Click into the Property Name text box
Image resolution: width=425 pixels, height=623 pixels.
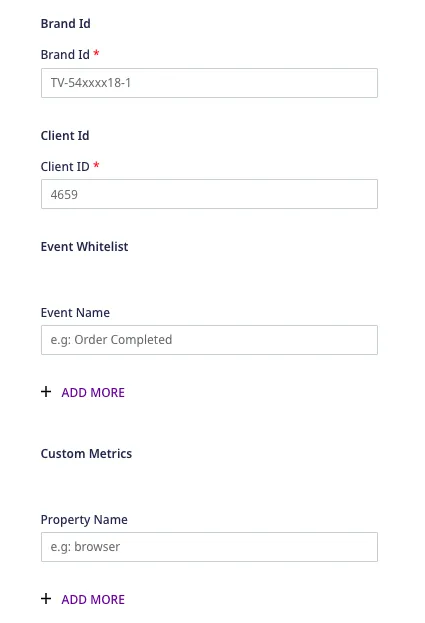pyautogui.click(x=209, y=547)
